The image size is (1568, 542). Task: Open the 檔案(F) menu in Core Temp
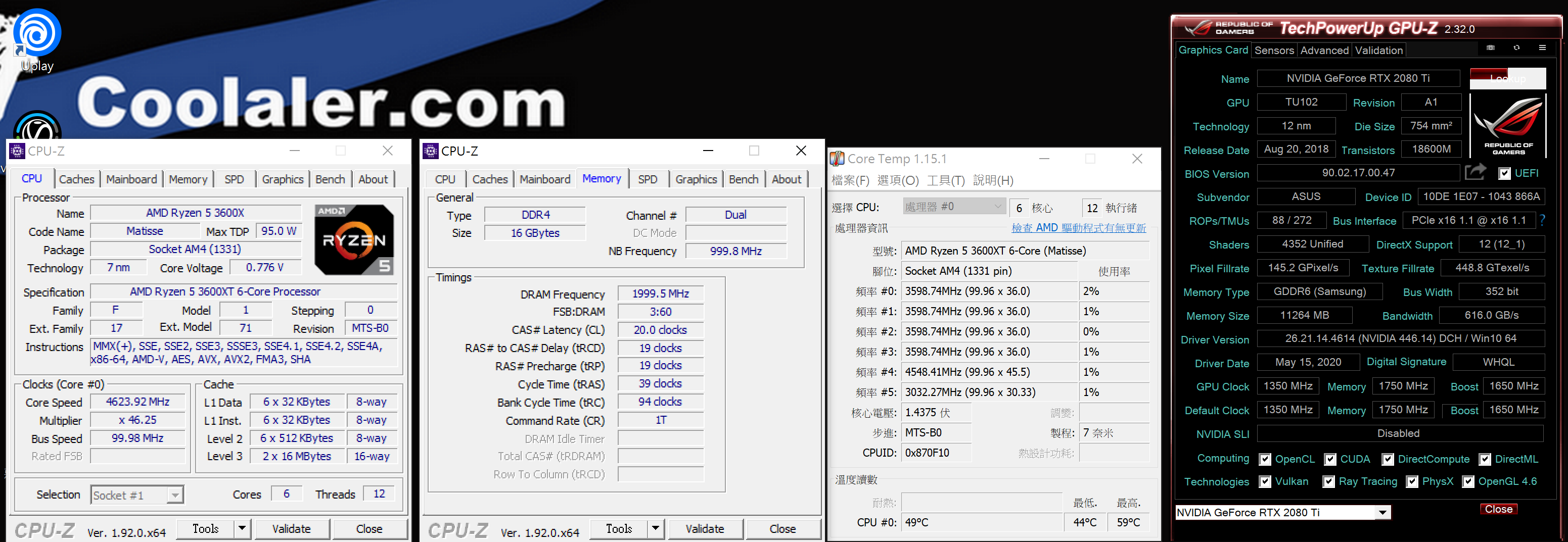click(x=850, y=181)
